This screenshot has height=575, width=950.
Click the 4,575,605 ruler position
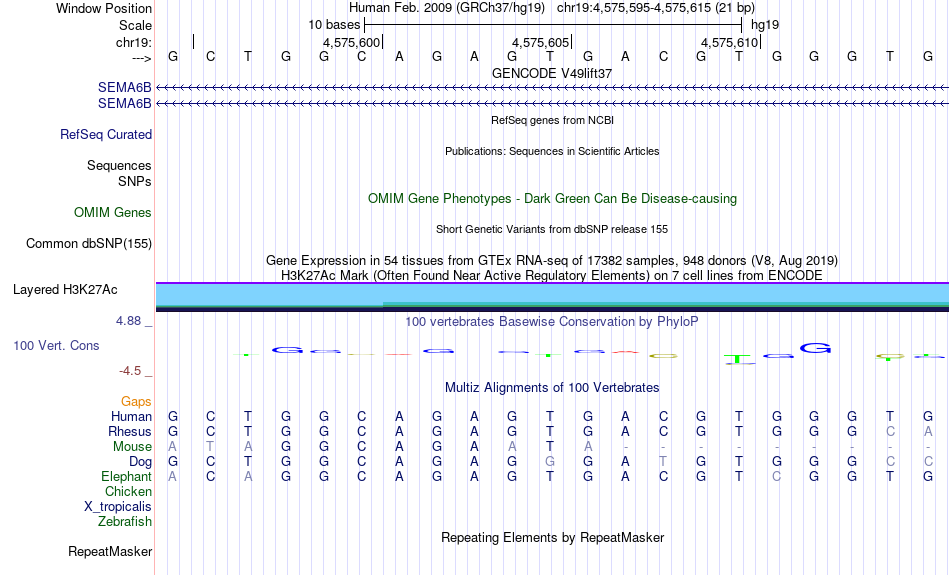coord(540,42)
